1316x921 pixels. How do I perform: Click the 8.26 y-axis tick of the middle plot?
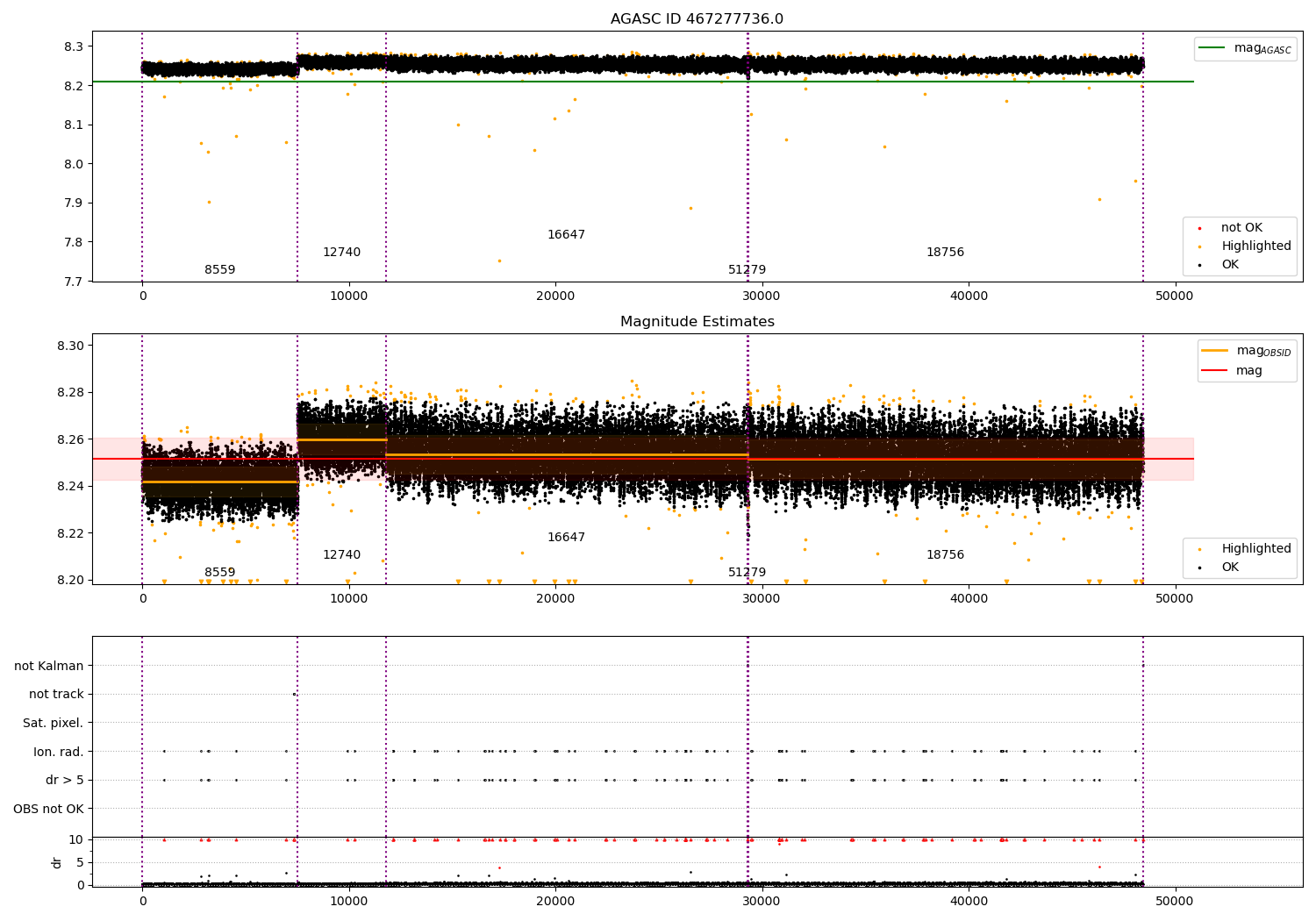[x=69, y=439]
